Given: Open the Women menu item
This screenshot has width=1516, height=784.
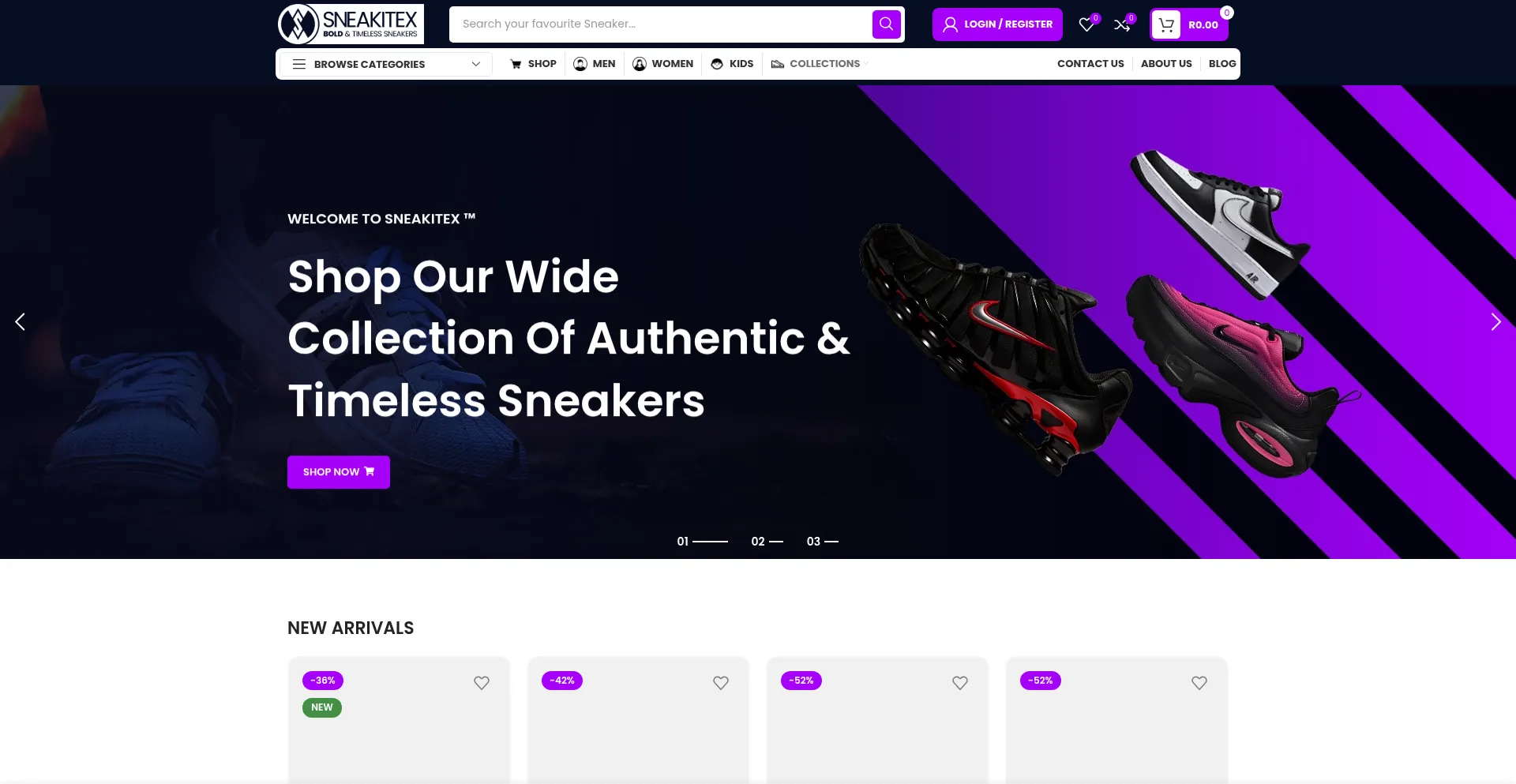Looking at the screenshot, I should (x=663, y=64).
